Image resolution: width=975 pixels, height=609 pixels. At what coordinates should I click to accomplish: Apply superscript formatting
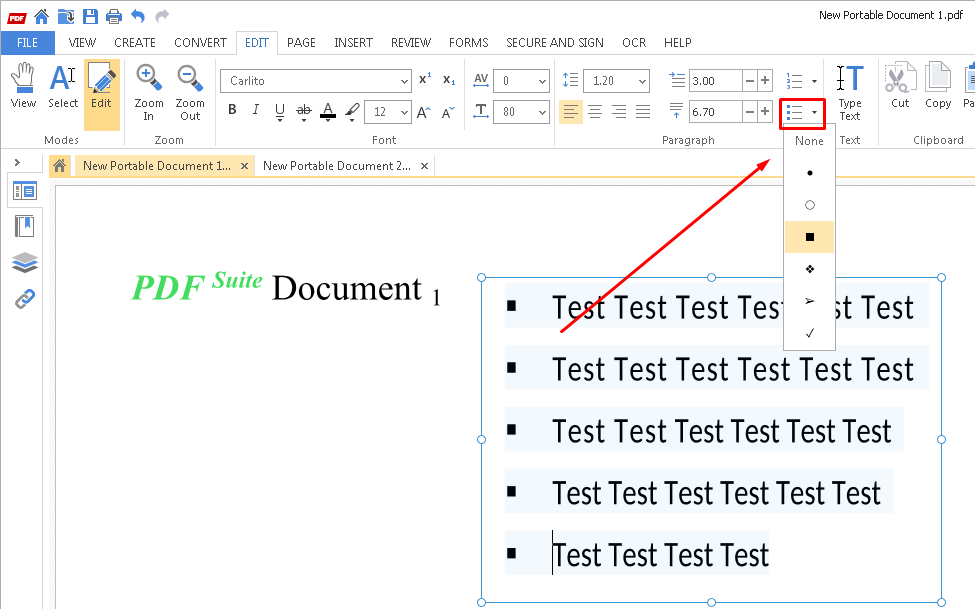pos(425,80)
